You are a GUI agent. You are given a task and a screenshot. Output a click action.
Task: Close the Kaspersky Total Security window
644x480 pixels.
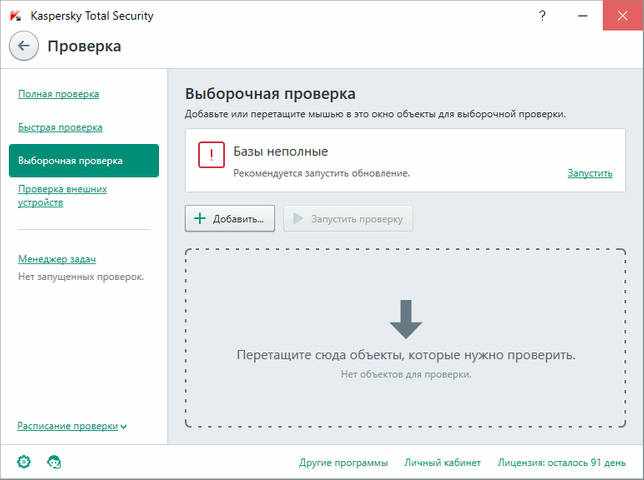coord(623,16)
